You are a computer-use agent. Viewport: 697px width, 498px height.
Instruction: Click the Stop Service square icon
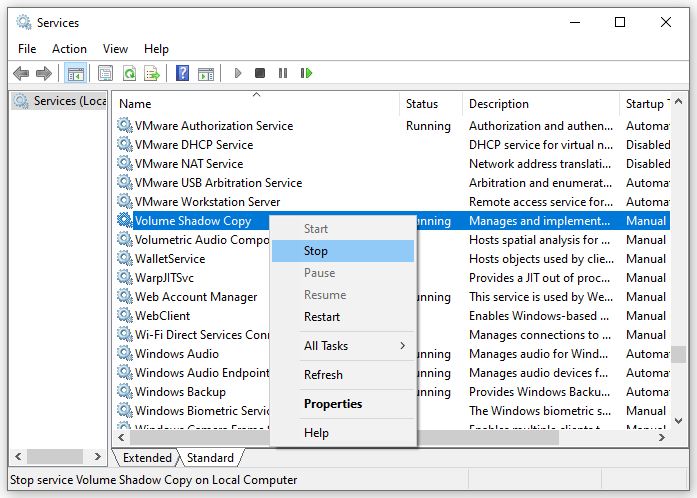[260, 73]
